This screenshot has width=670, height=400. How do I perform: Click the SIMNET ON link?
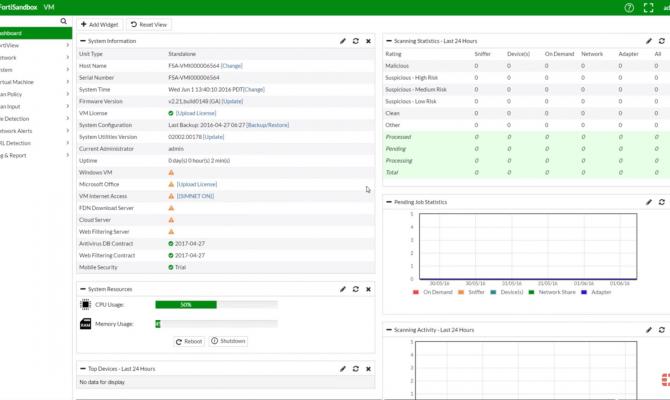[195, 196]
